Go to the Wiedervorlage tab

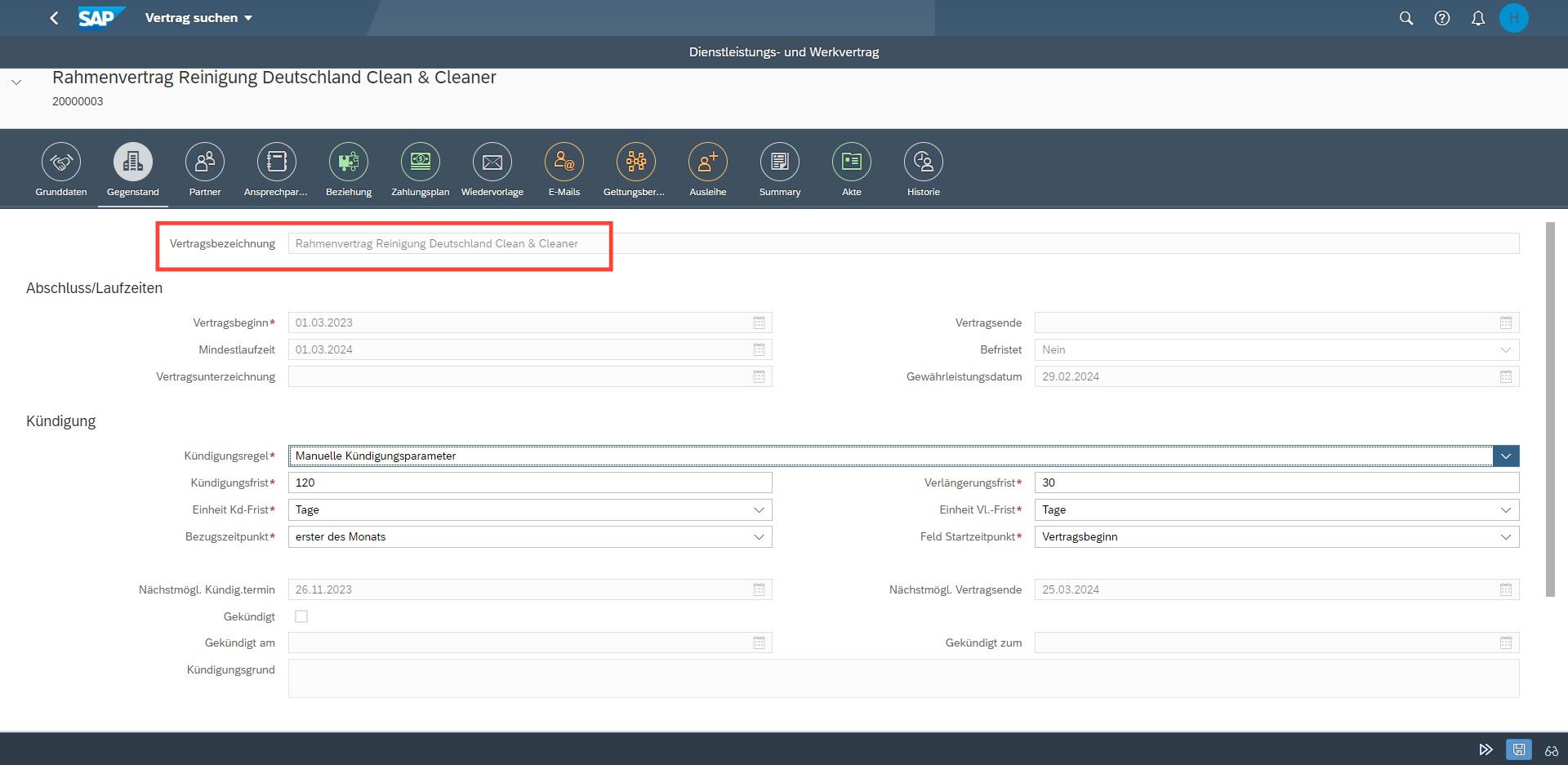492,170
